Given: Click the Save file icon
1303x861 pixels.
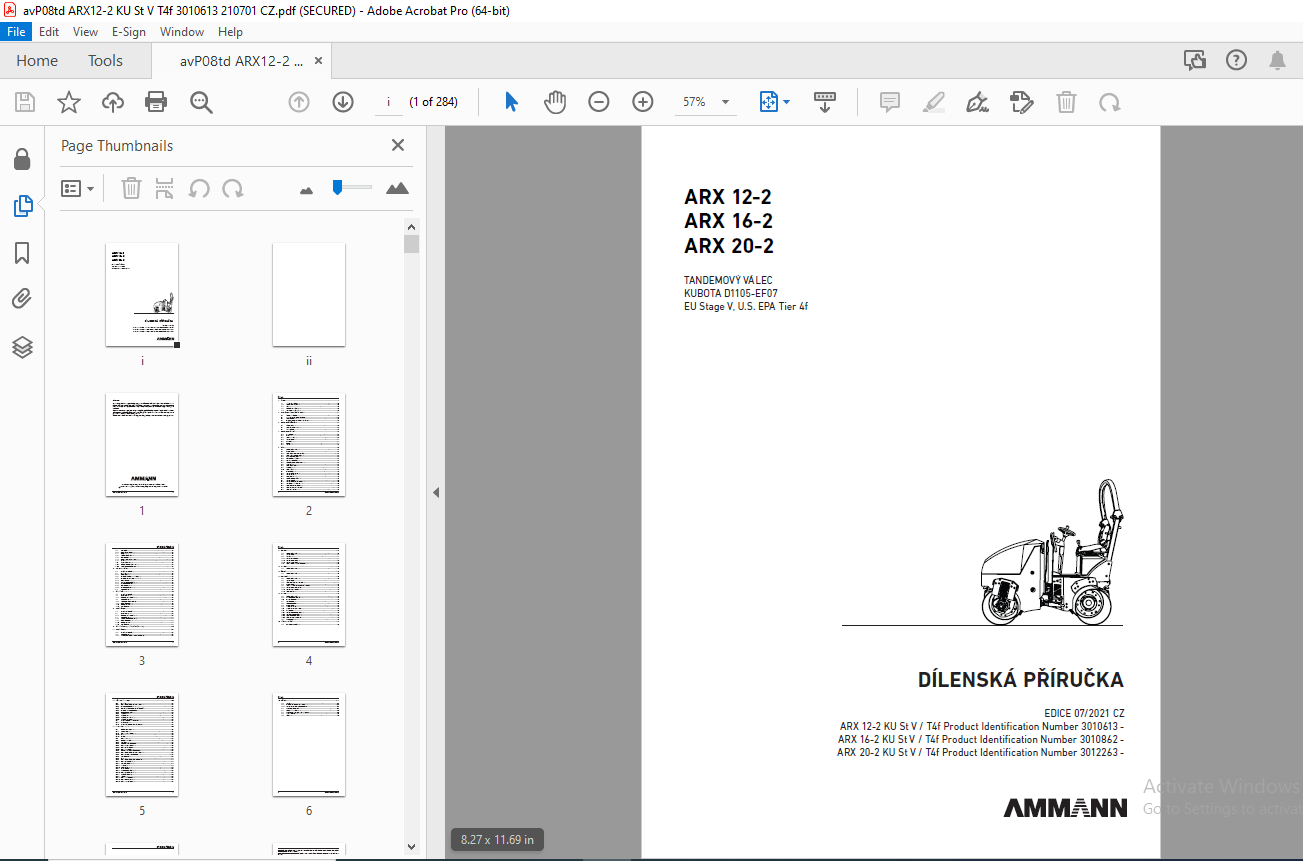Looking at the screenshot, I should click(25, 102).
